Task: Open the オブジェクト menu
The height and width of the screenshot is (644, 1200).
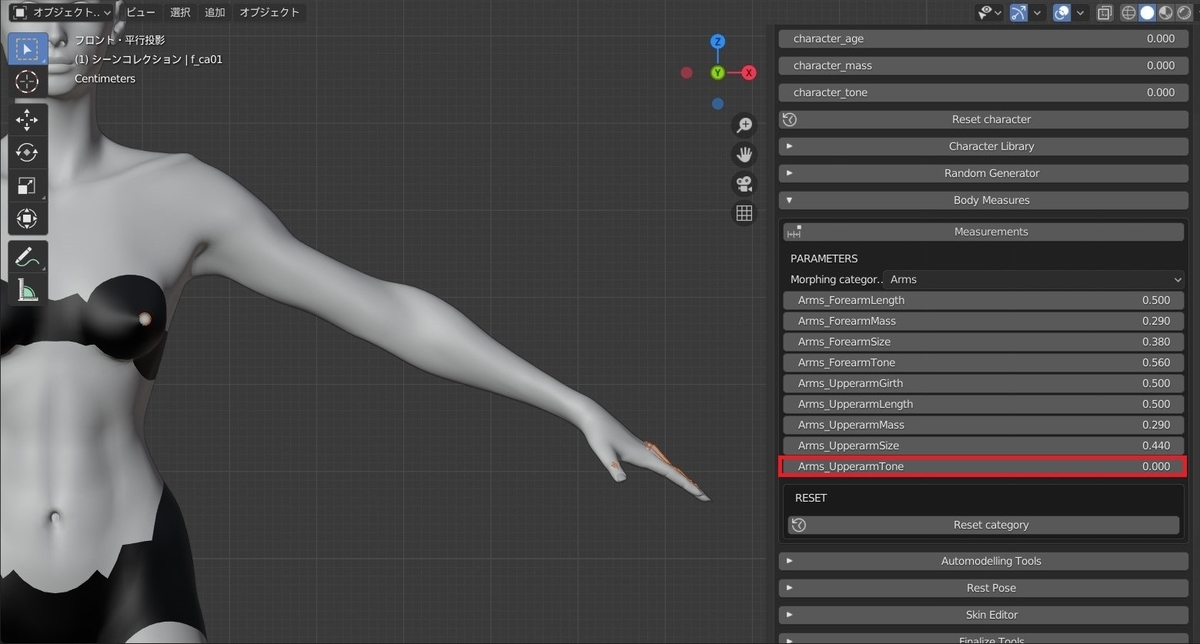Action: (x=269, y=12)
